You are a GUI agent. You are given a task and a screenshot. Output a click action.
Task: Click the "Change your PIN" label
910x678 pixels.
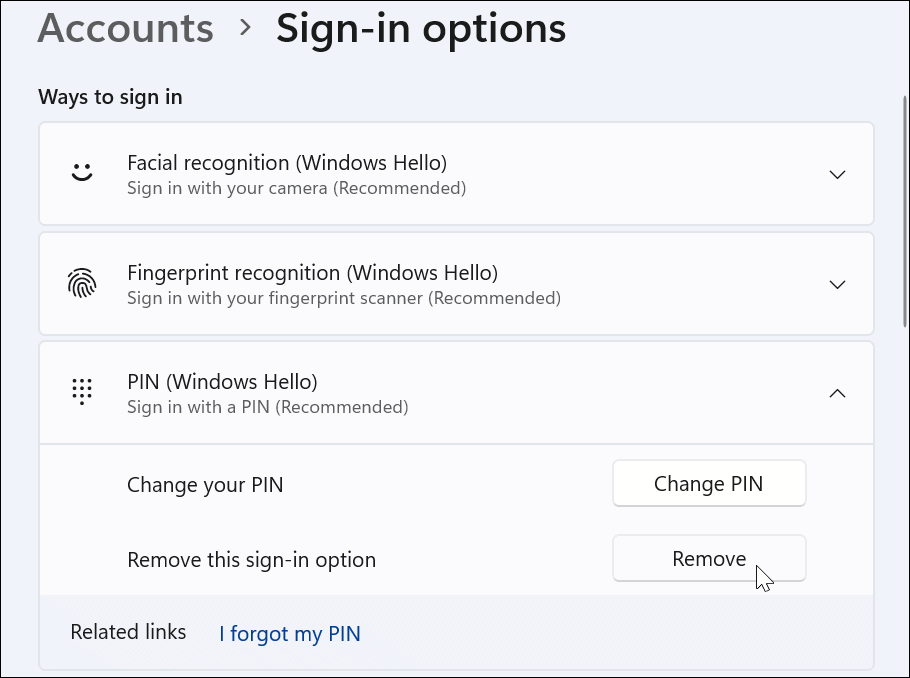tap(204, 484)
